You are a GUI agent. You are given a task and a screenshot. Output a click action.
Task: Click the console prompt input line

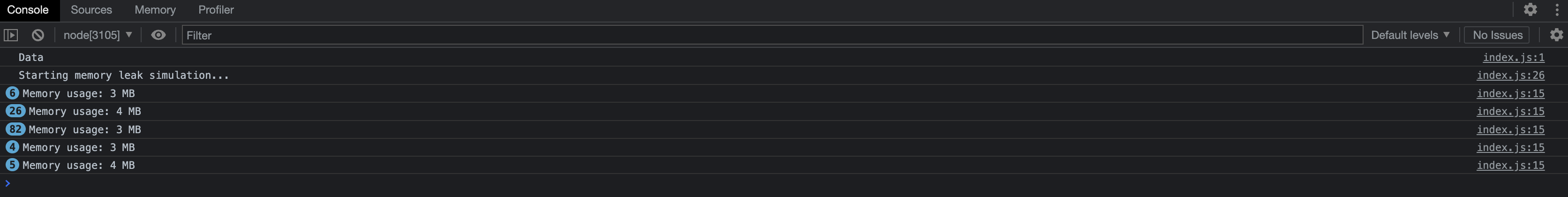point(784,183)
